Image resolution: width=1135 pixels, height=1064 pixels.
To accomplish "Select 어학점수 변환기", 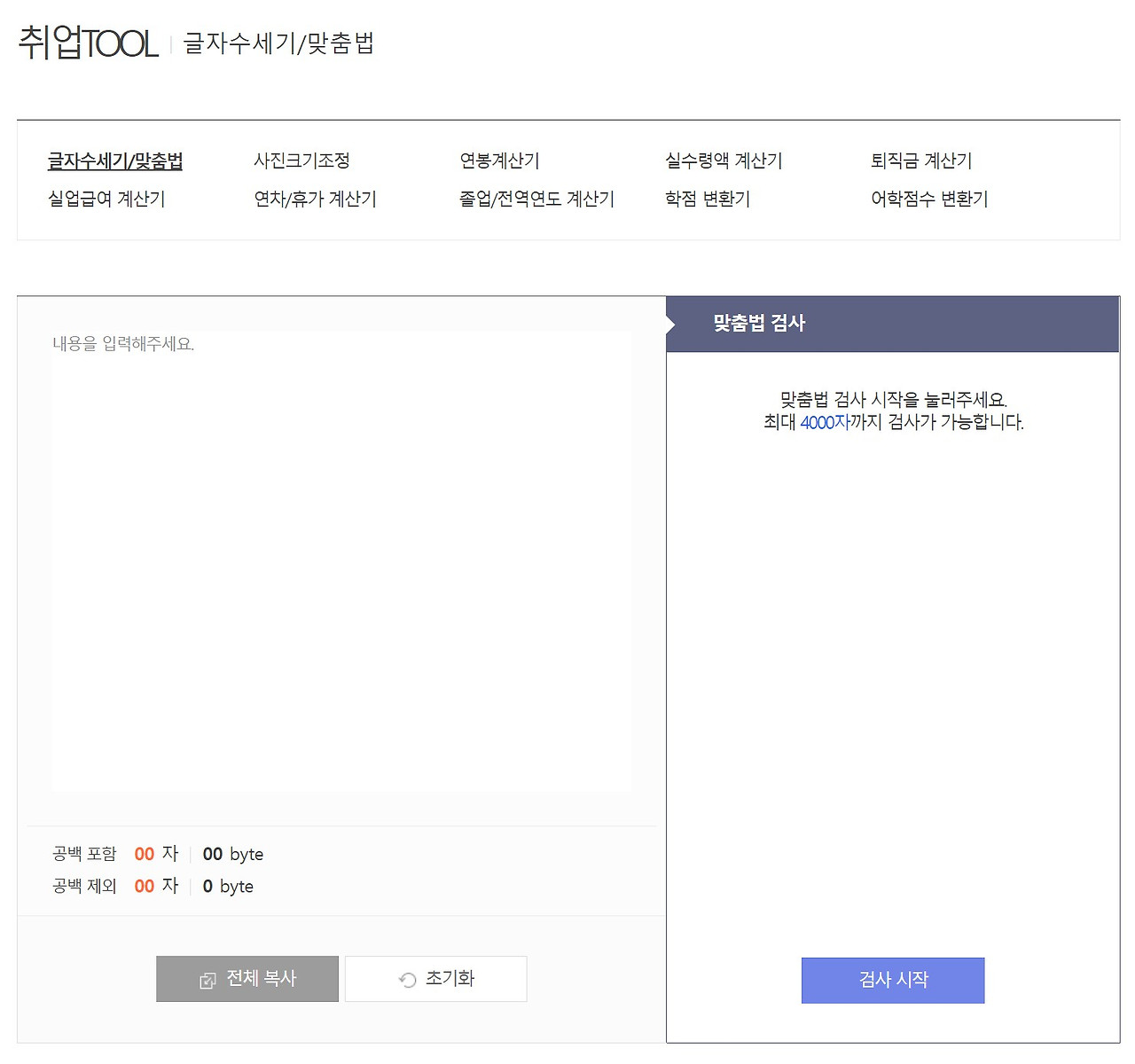I will tap(929, 199).
